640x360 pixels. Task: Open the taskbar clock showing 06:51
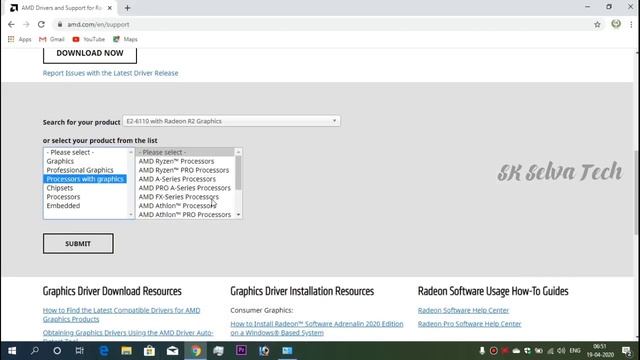coord(600,351)
